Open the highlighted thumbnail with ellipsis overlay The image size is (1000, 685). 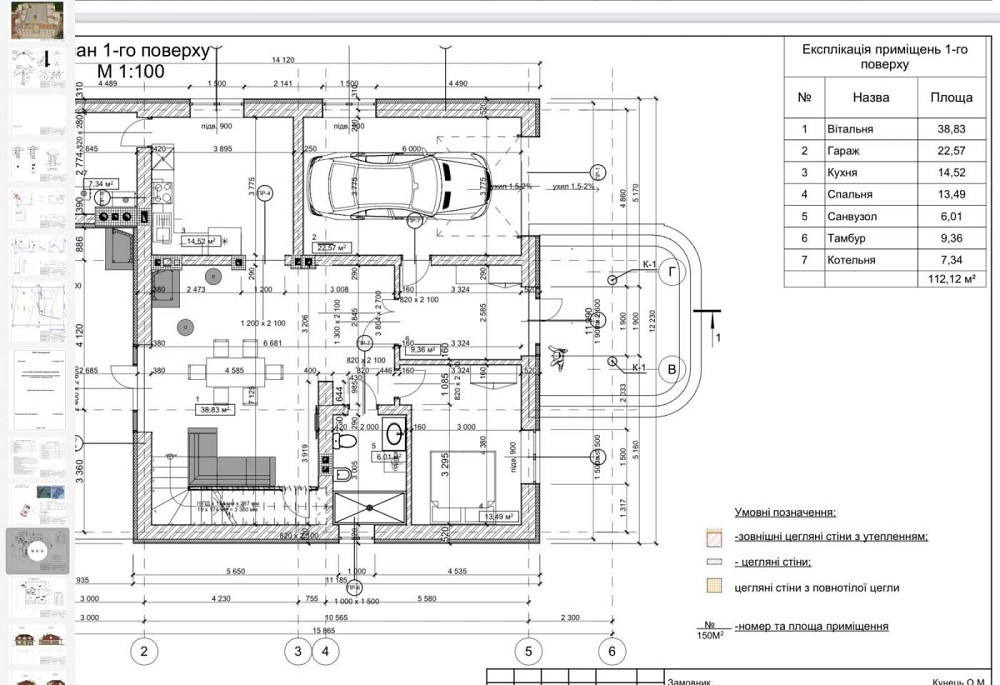(37, 550)
